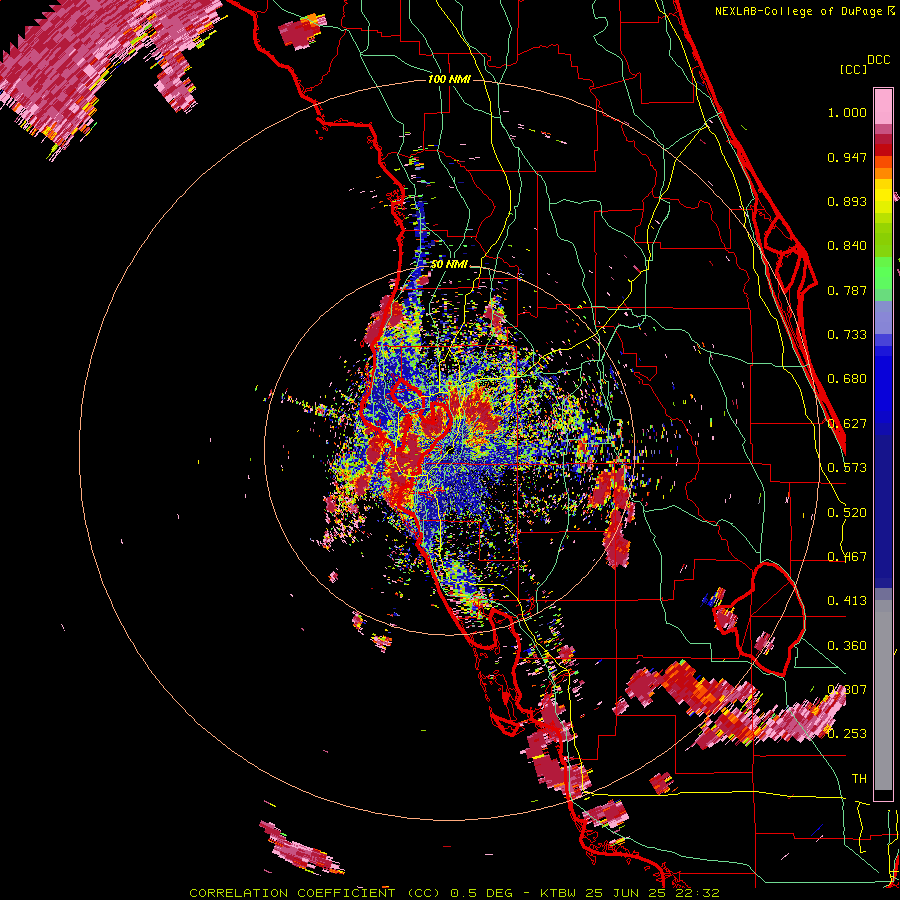
Task: Click the 0.947 scale value
Action: point(847,157)
